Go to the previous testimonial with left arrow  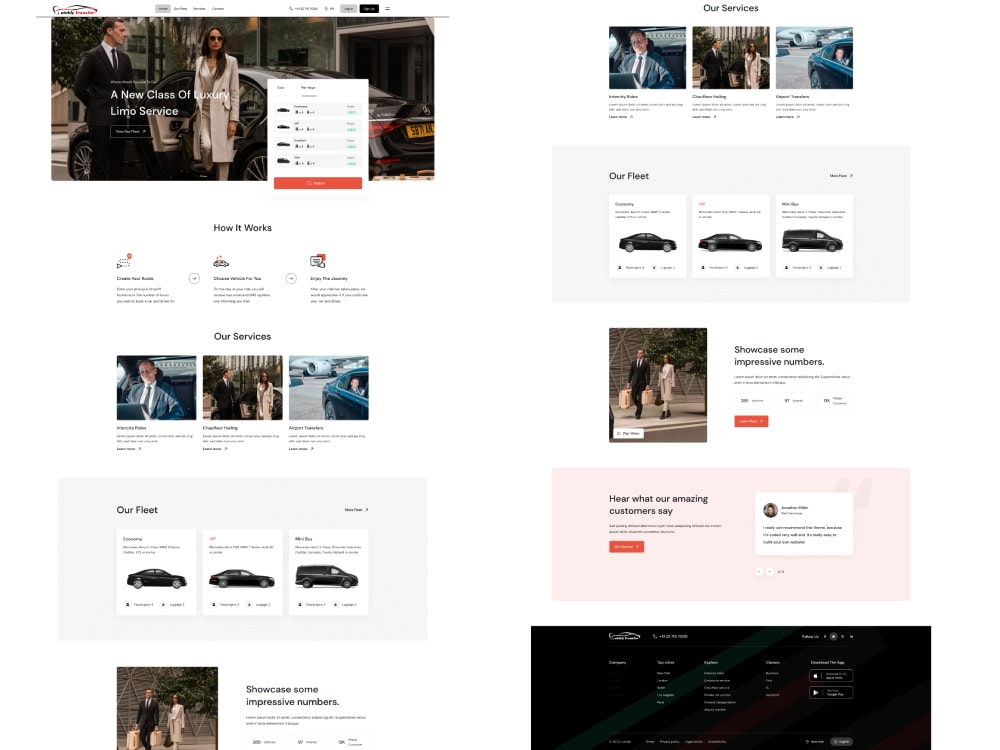coord(759,571)
